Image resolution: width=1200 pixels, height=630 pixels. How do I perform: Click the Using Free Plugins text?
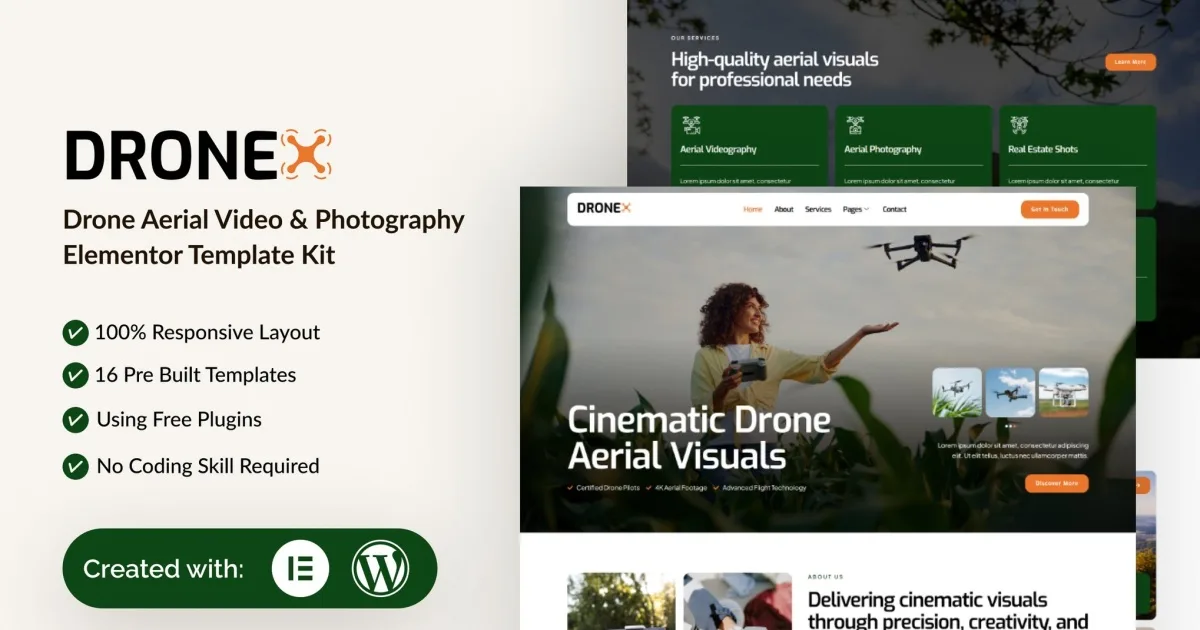click(x=179, y=420)
